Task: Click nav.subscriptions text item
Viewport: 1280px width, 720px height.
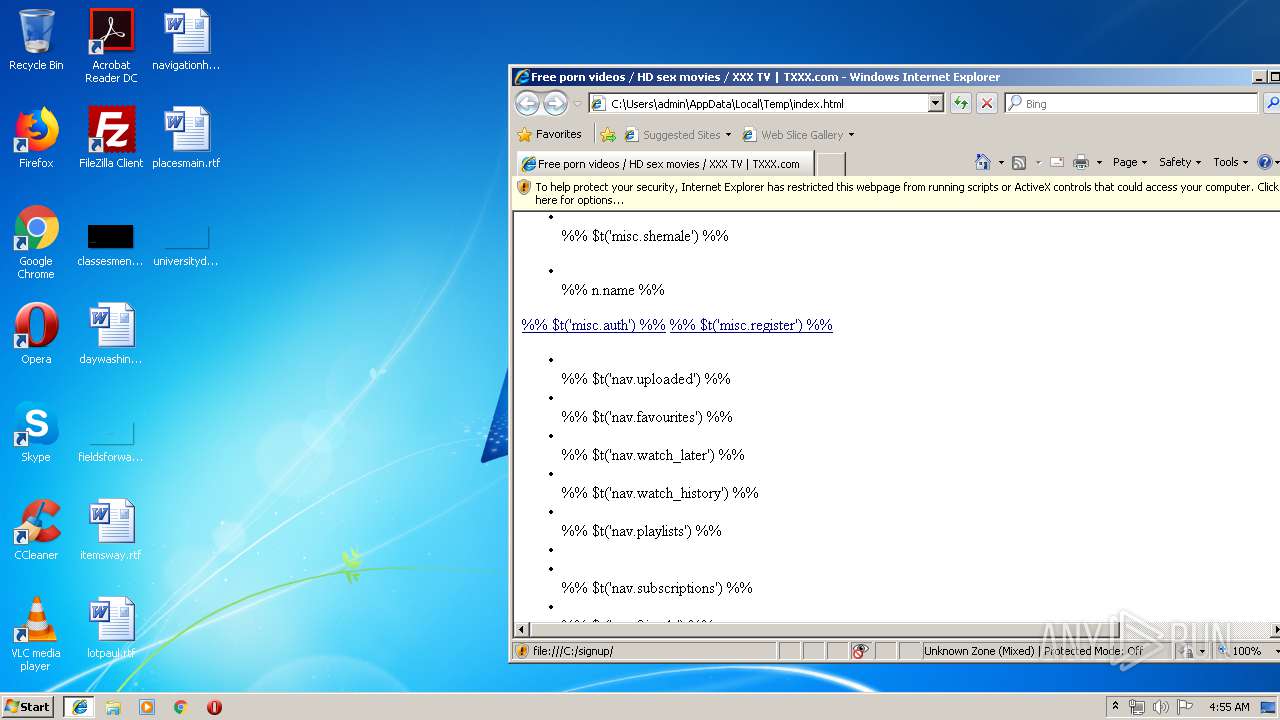Action: tap(657, 588)
